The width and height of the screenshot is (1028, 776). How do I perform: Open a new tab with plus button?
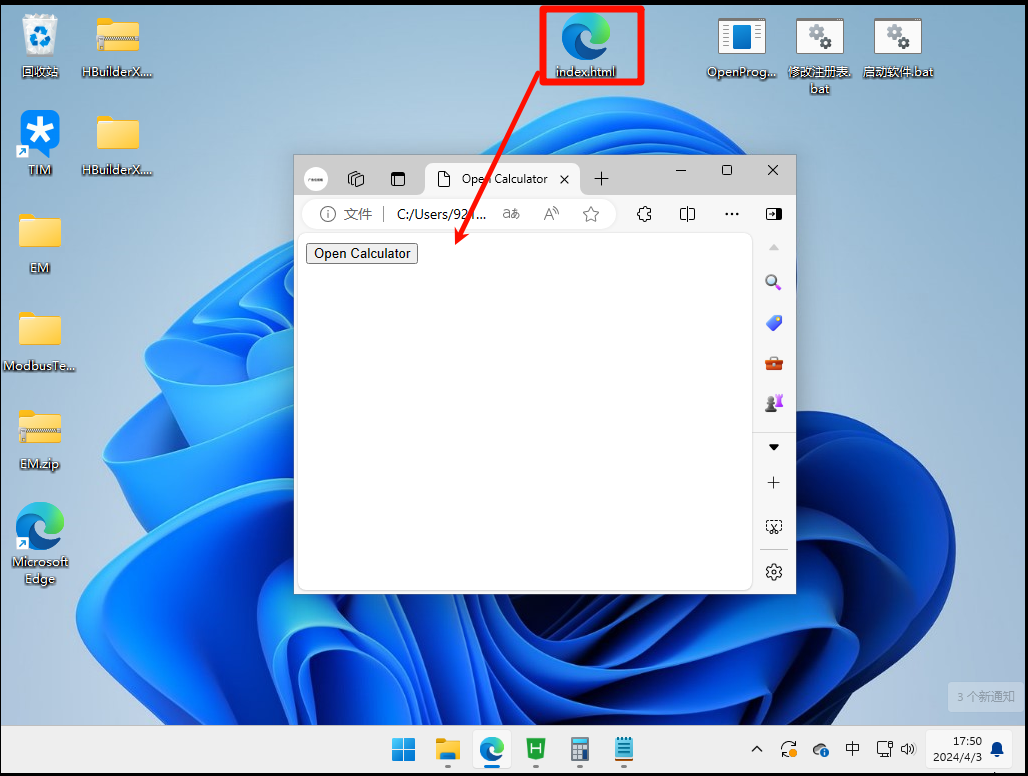point(601,178)
